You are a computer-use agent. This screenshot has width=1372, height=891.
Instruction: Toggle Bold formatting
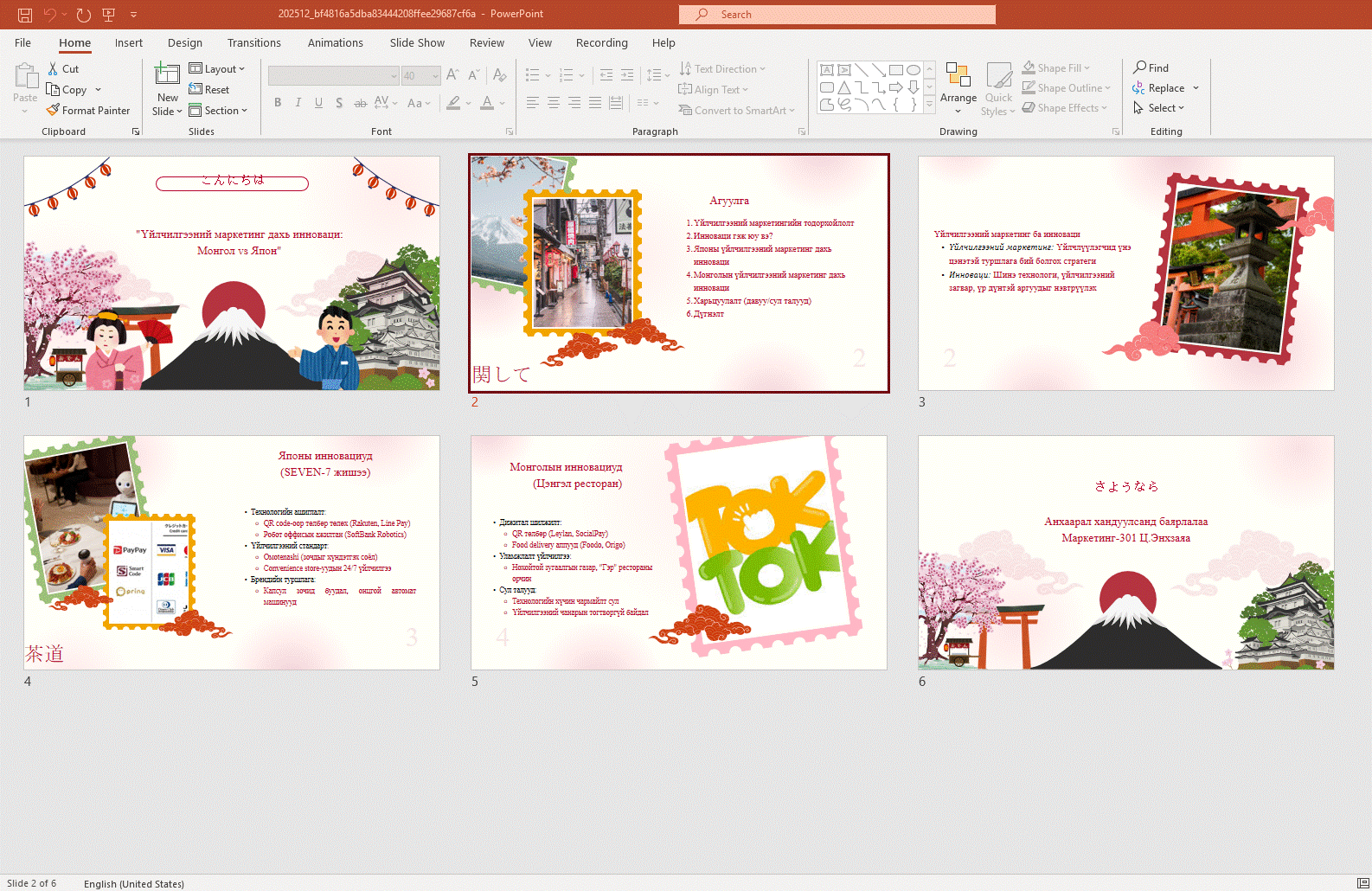click(278, 103)
